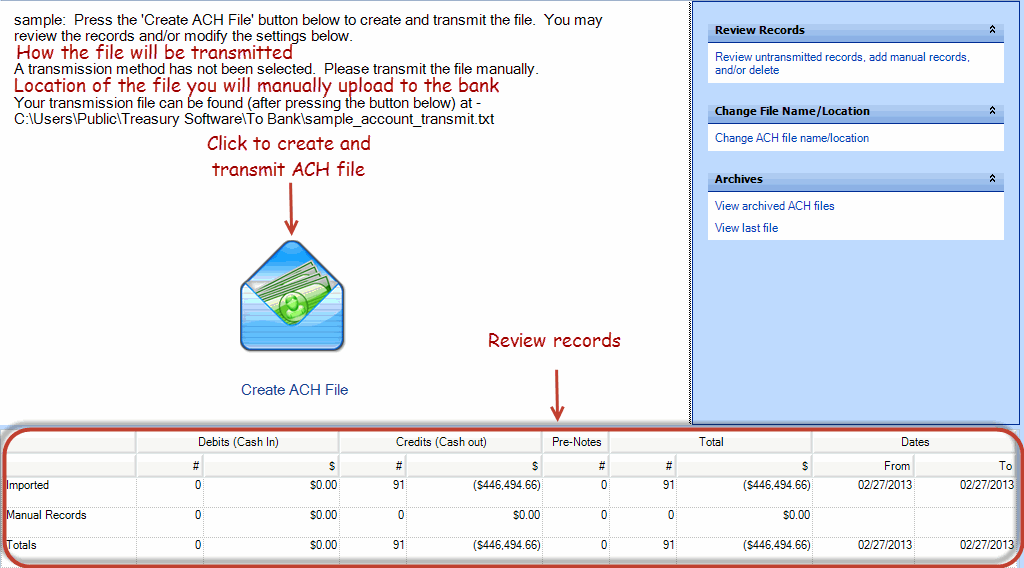Select the Imported row label

point(27,485)
